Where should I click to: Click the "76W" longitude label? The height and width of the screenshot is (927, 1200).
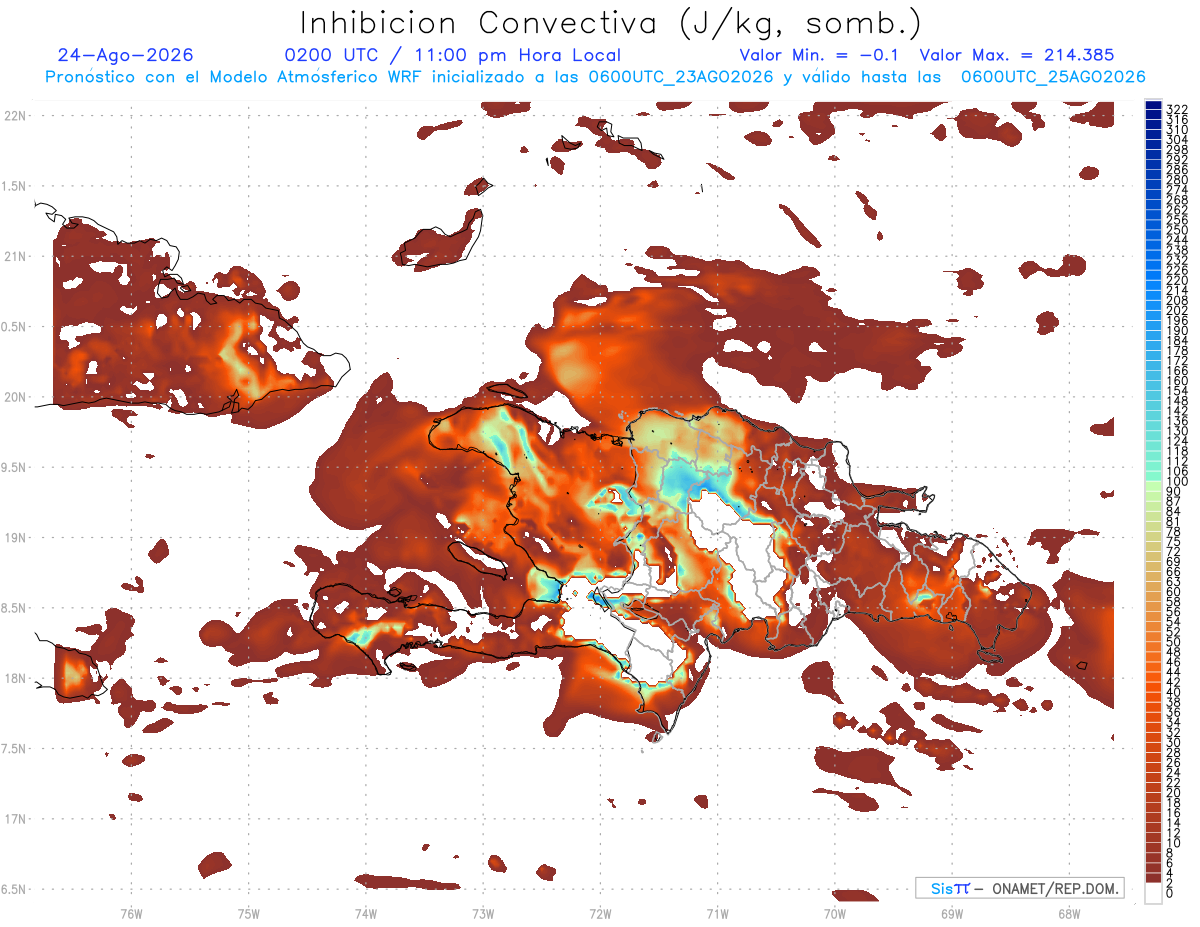[x=131, y=913]
